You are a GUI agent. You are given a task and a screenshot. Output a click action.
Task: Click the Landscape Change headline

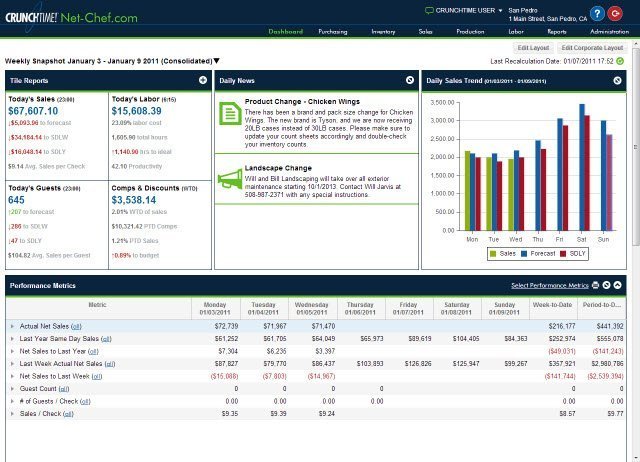point(278,168)
